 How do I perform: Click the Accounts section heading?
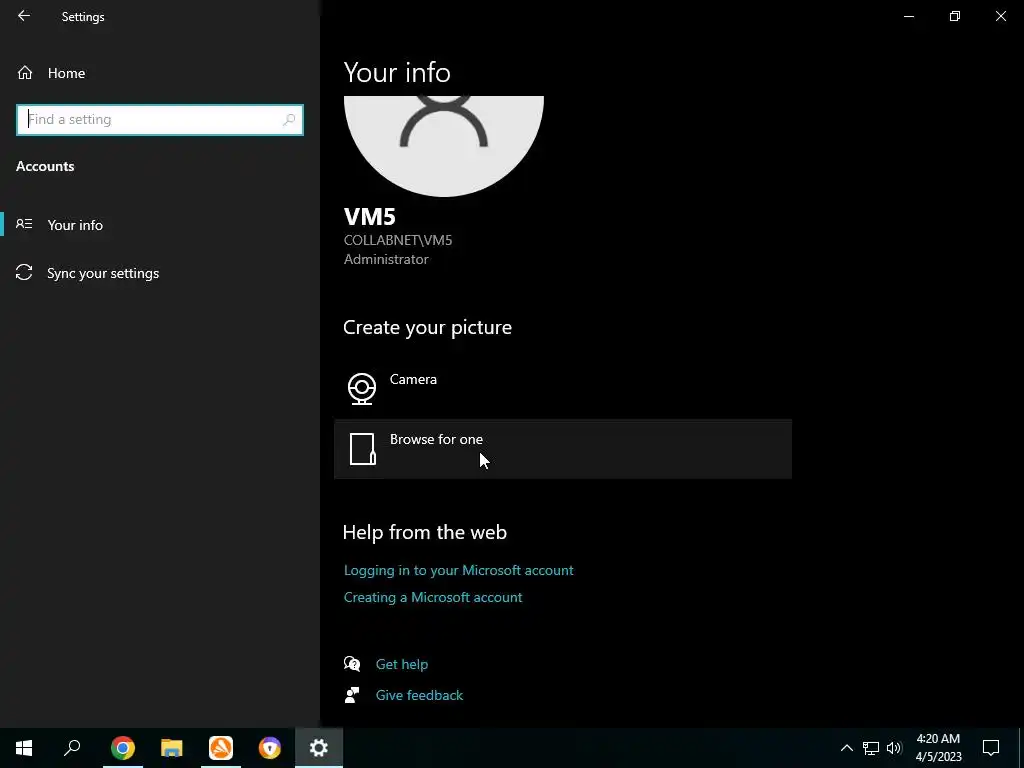point(45,166)
